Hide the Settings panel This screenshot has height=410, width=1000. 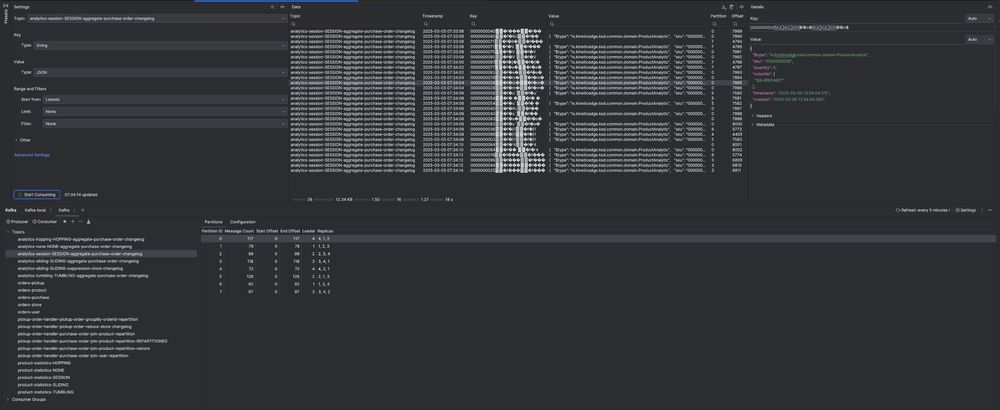[x=283, y=7]
